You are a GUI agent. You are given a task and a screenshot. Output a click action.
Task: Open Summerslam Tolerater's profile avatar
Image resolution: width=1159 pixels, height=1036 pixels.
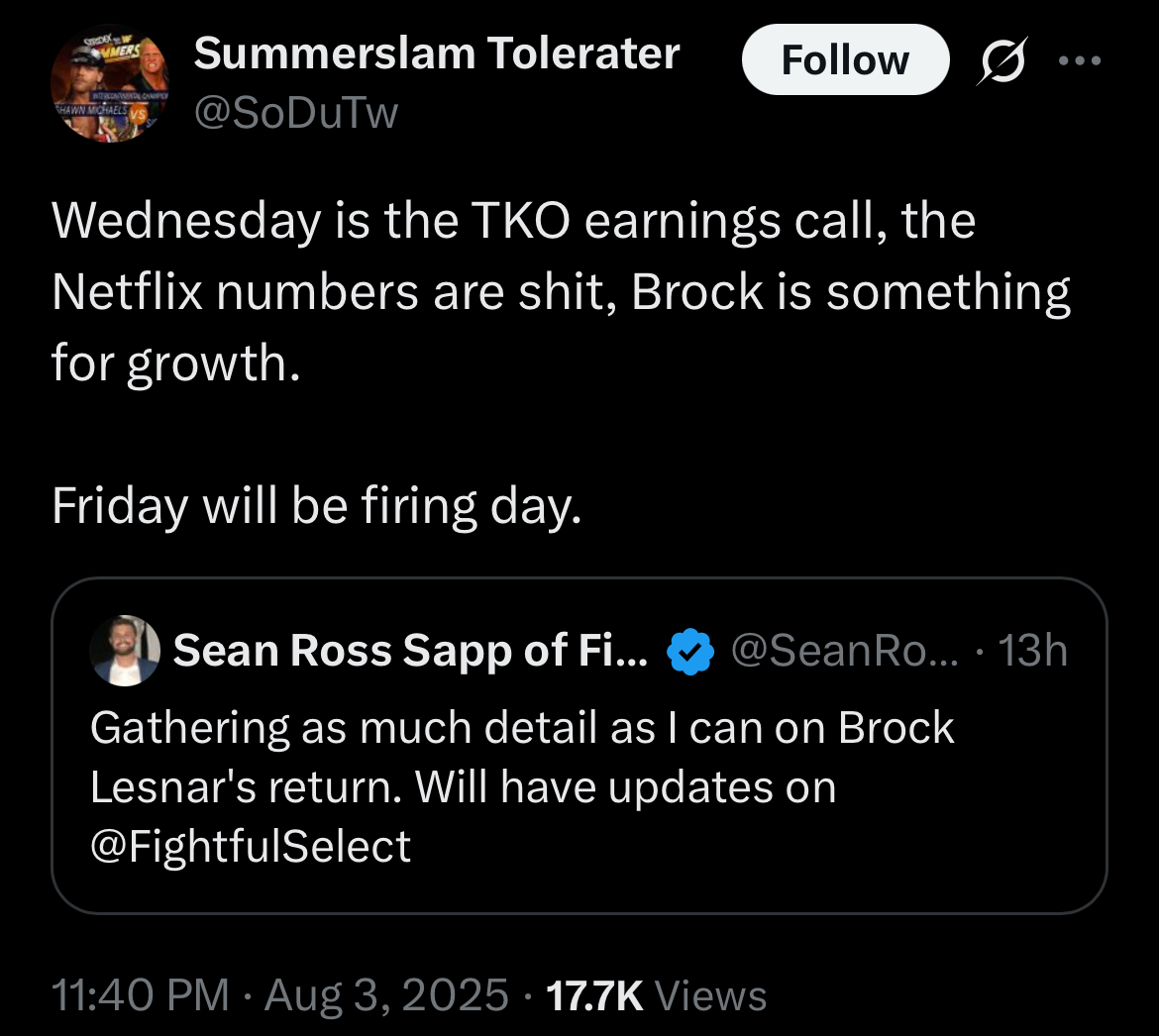click(x=110, y=83)
